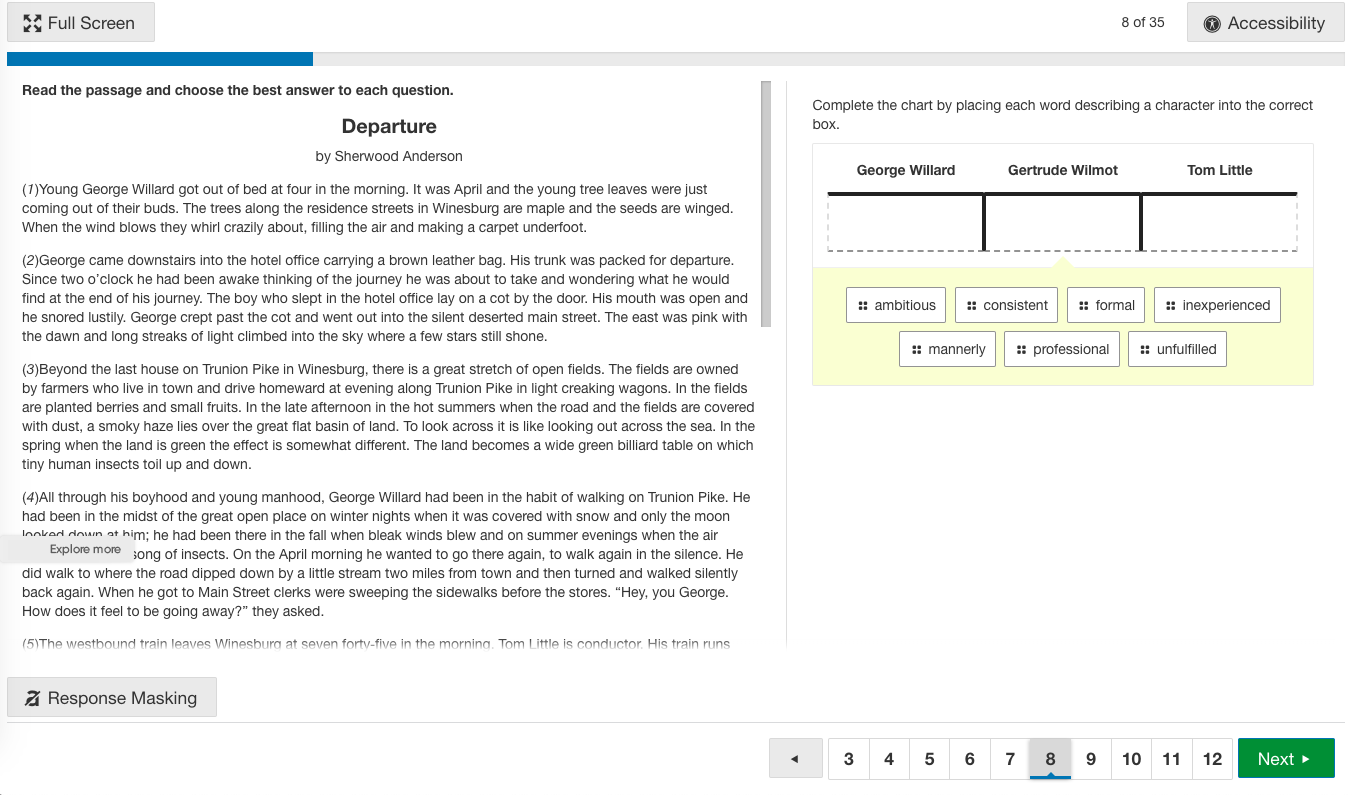
Task: Click the drag handle on the unfulfilled chip
Action: (x=1145, y=350)
